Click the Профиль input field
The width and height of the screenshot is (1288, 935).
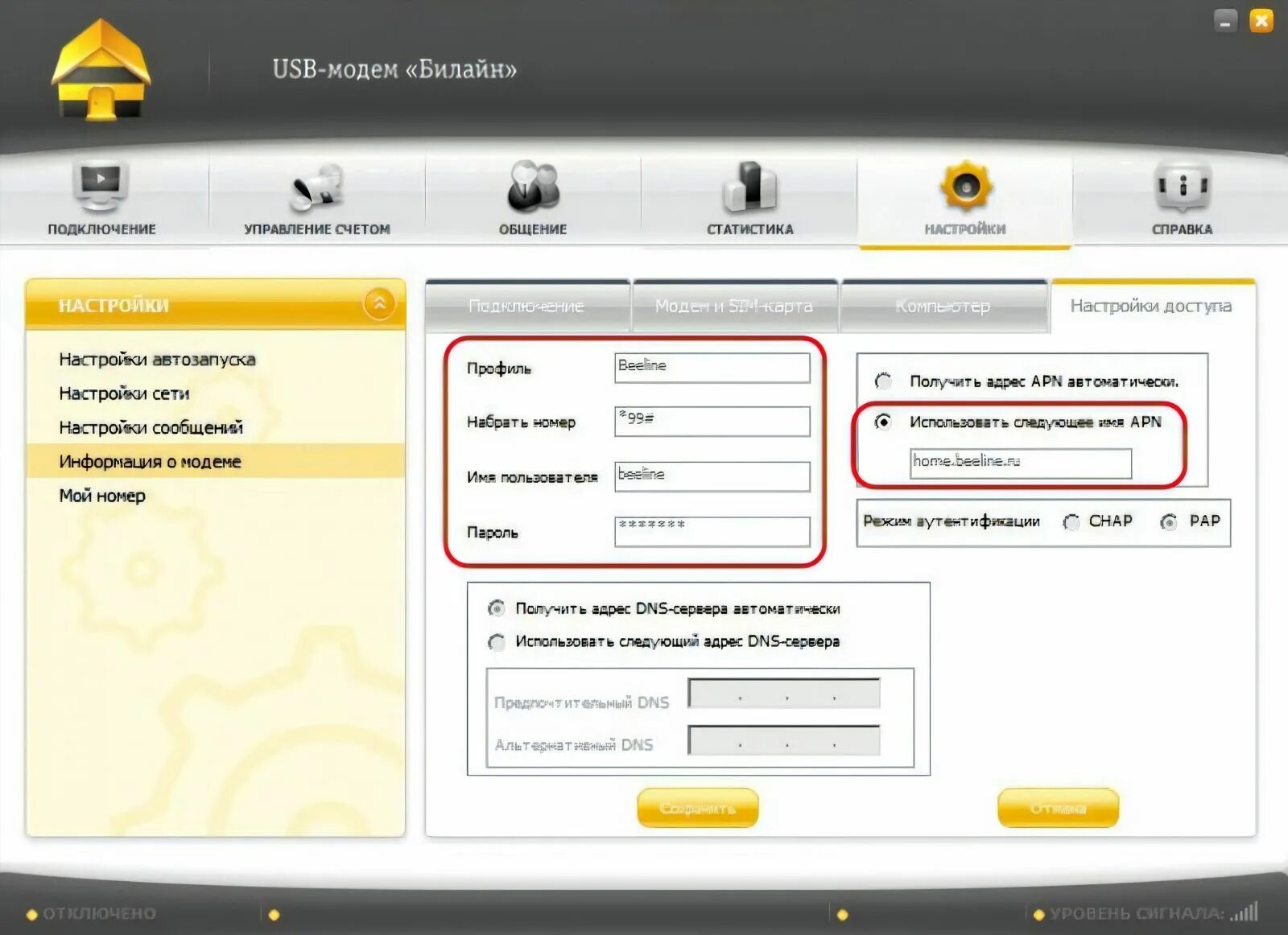[x=712, y=367]
